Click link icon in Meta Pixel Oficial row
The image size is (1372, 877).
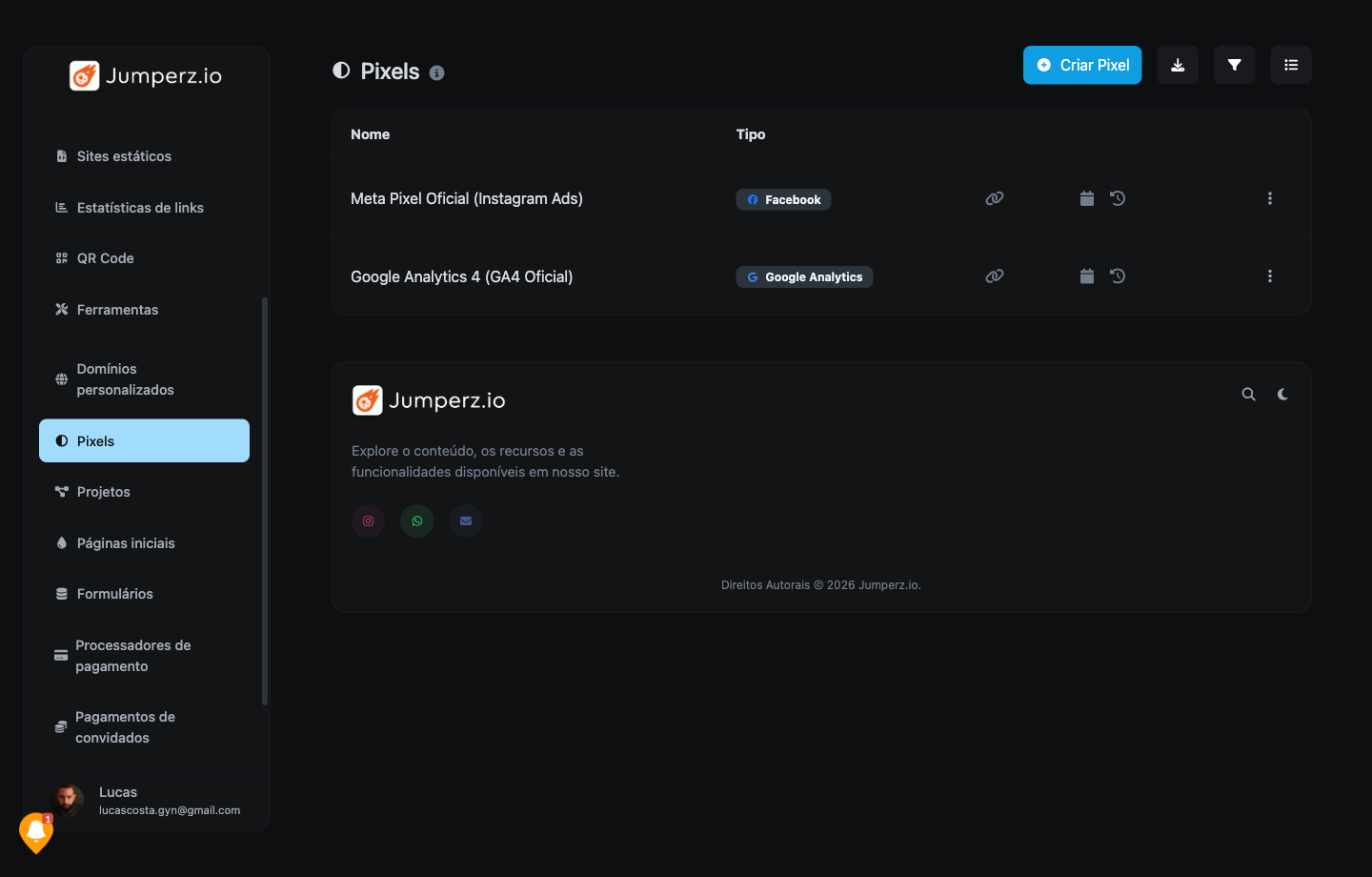[x=995, y=198]
